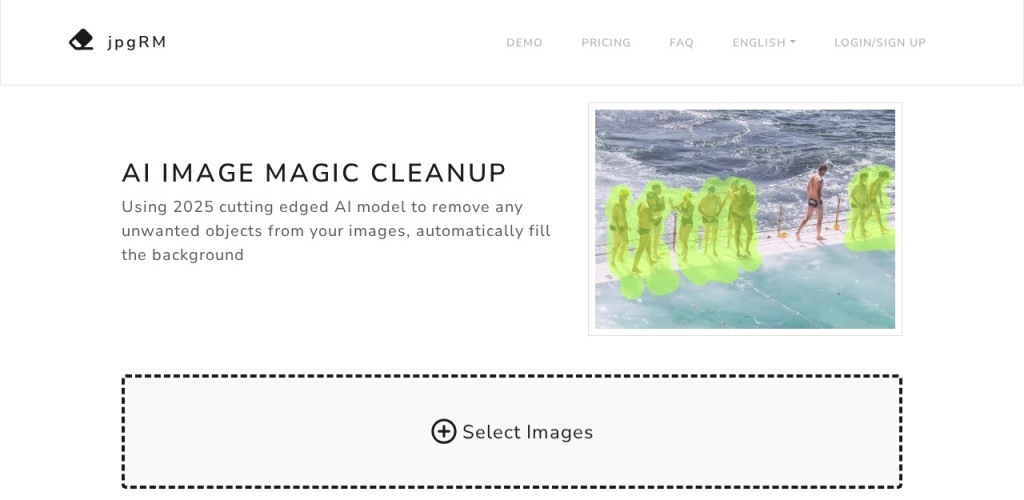Open the beach demo photo thumbnail

pyautogui.click(x=745, y=219)
